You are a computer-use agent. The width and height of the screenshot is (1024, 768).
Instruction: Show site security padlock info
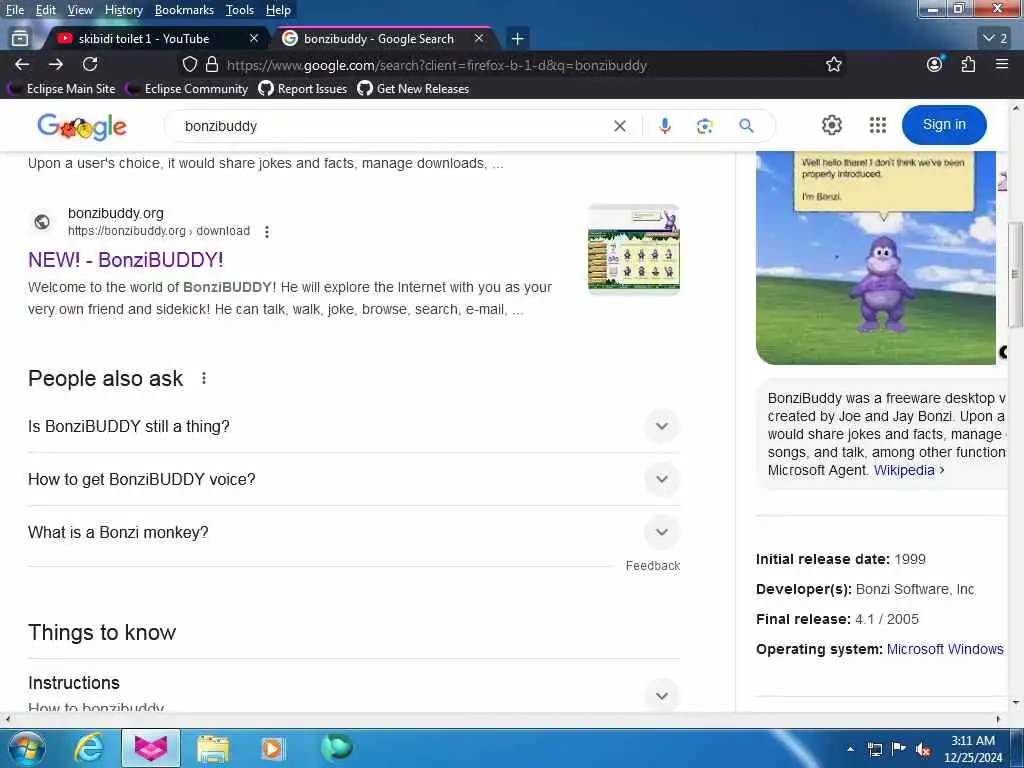click(x=212, y=64)
